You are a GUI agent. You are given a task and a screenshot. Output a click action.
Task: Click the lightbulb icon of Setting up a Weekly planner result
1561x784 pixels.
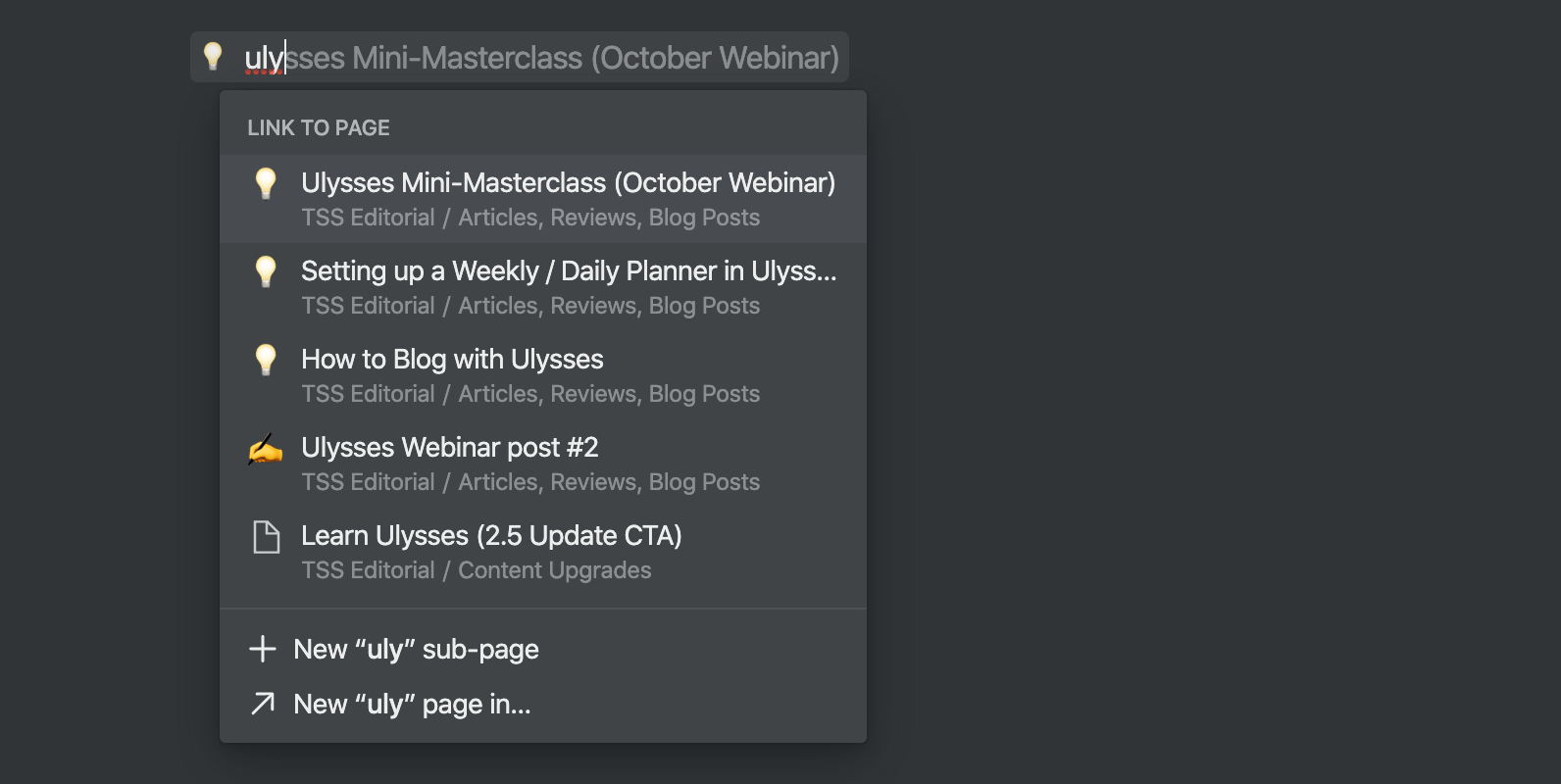click(266, 271)
